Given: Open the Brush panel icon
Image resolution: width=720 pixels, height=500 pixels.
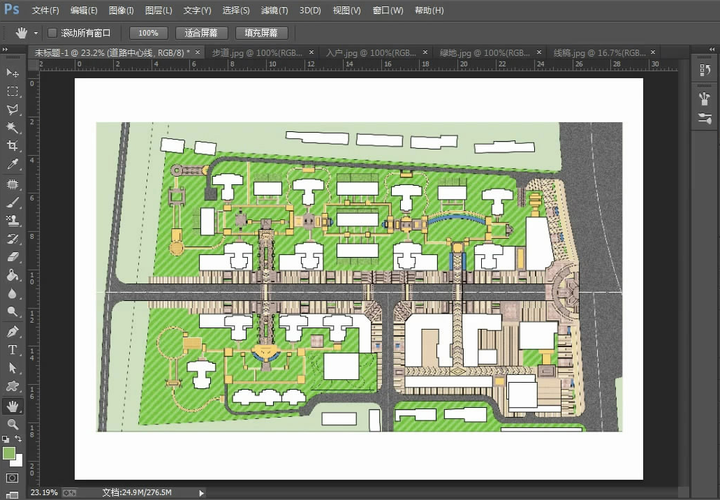Looking at the screenshot, I should click(704, 118).
